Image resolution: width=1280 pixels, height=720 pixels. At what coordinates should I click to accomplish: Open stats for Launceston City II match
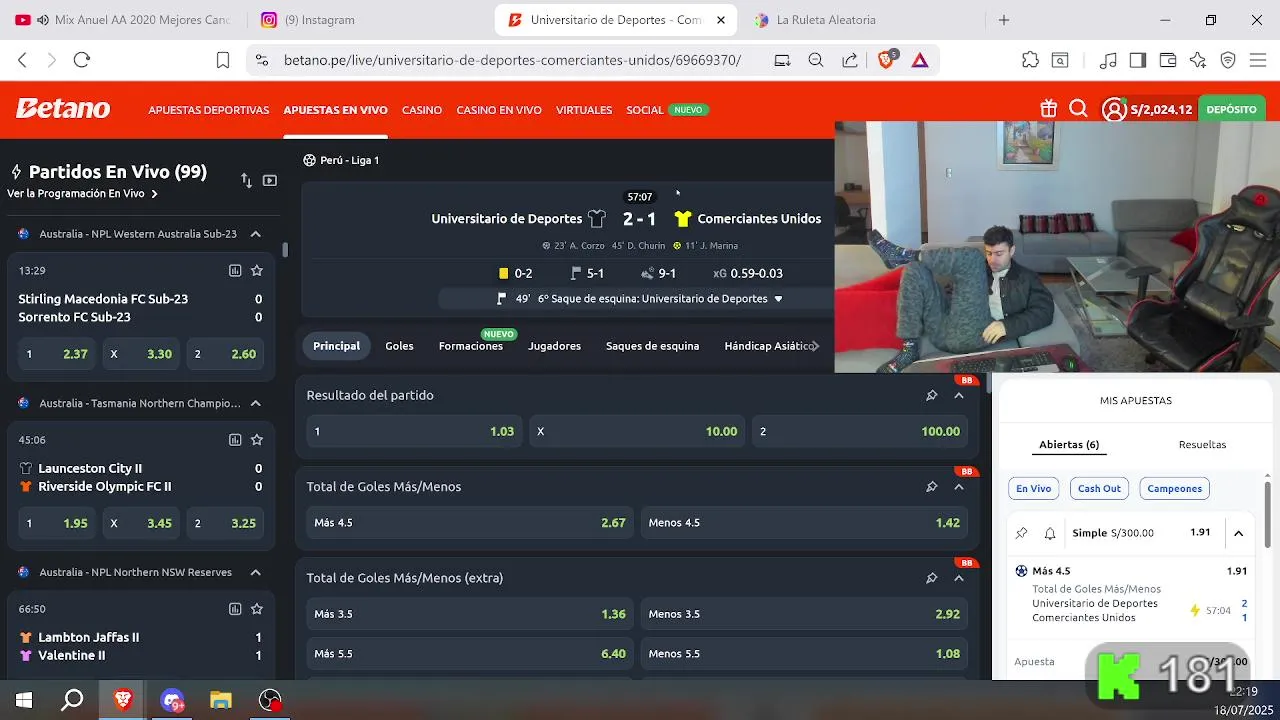click(x=235, y=440)
